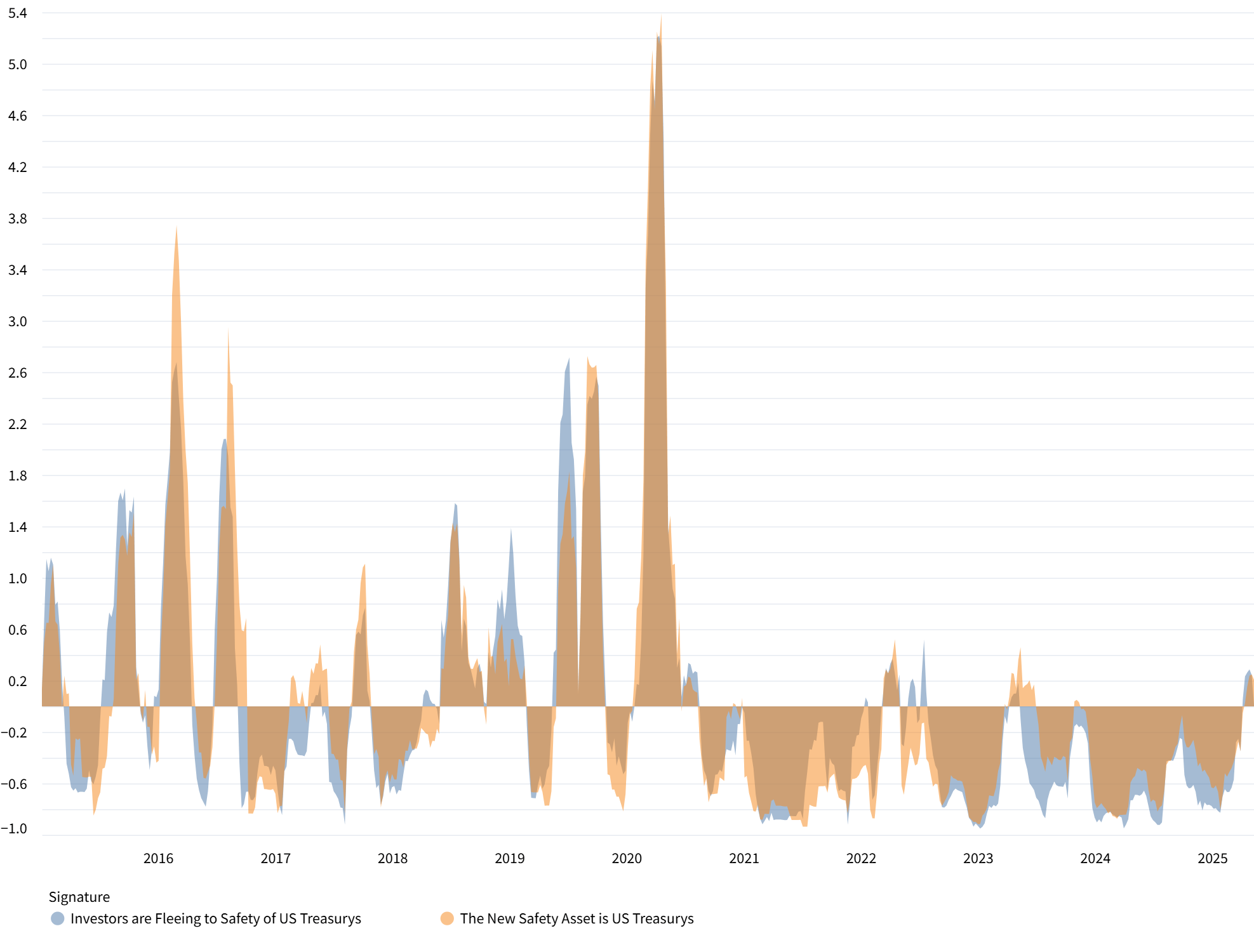Click the 2019 x-axis label
Image resolution: width=1254 pixels, height=952 pixels.
[509, 859]
